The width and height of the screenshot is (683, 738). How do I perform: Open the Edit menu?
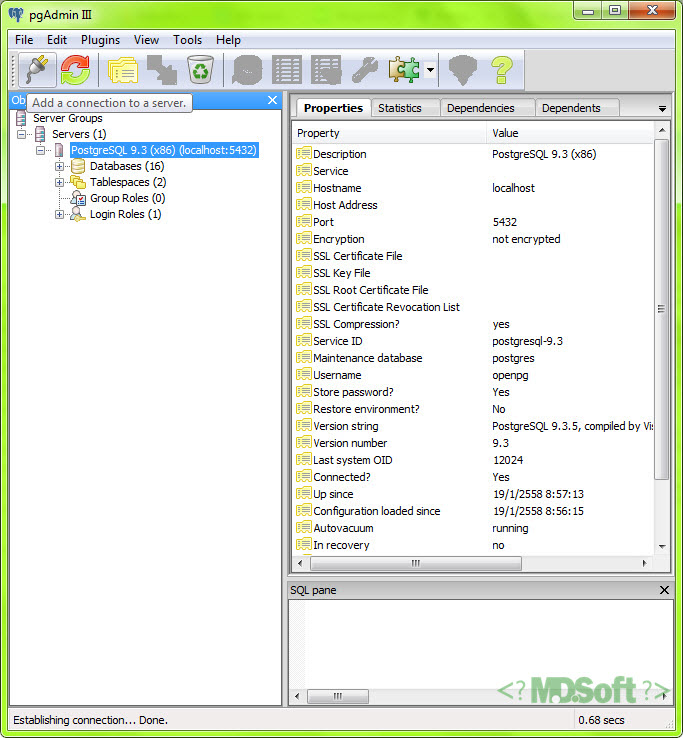pos(57,40)
